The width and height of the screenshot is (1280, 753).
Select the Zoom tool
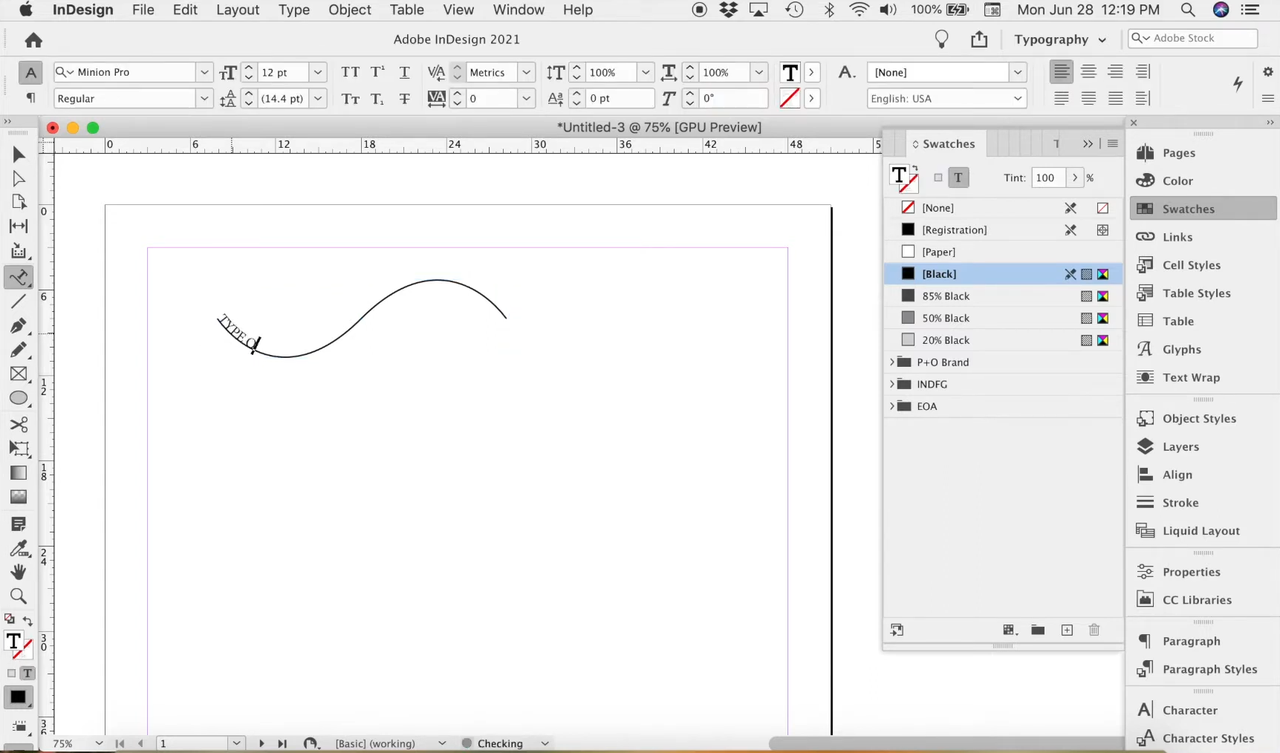pos(18,595)
